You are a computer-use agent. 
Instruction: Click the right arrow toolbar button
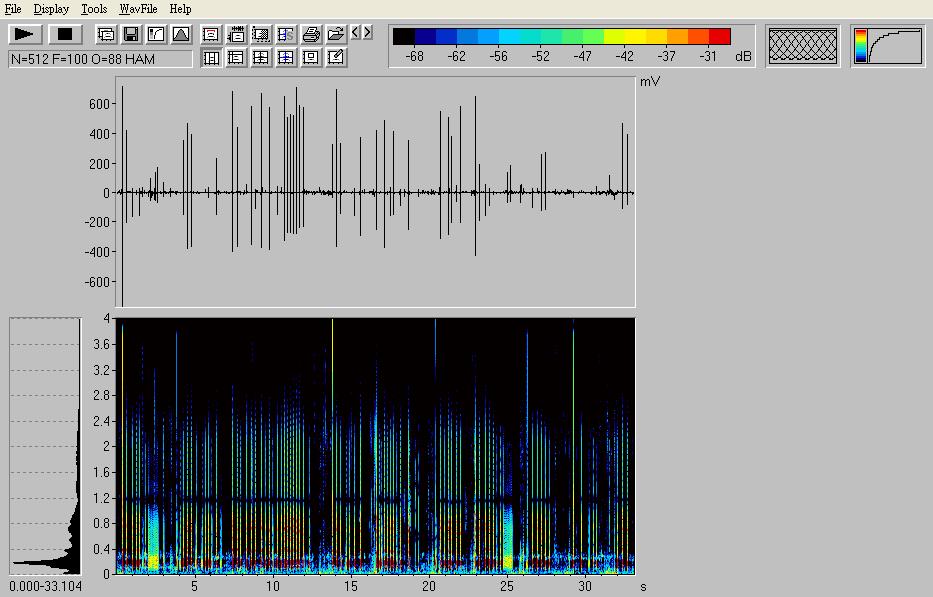pos(368,33)
